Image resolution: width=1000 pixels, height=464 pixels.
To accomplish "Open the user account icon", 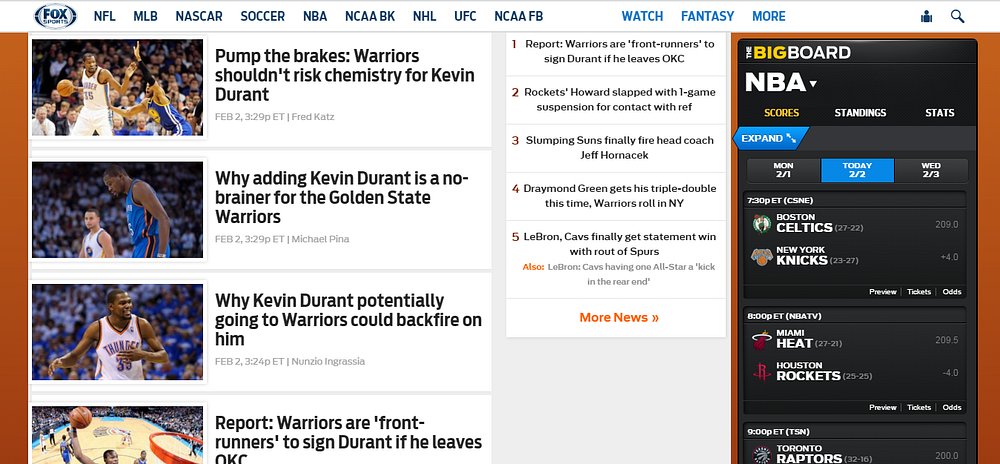I will tap(926, 17).
